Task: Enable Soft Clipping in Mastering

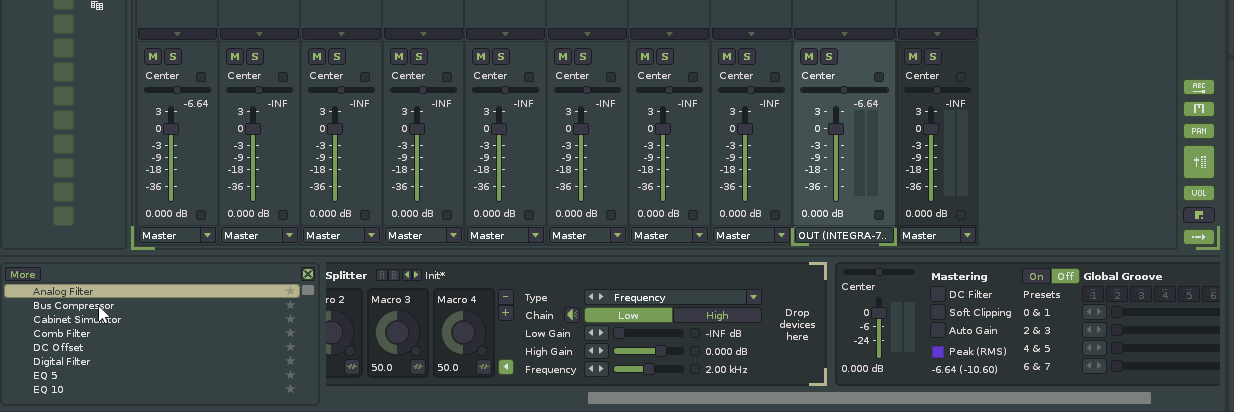Action: coord(938,313)
